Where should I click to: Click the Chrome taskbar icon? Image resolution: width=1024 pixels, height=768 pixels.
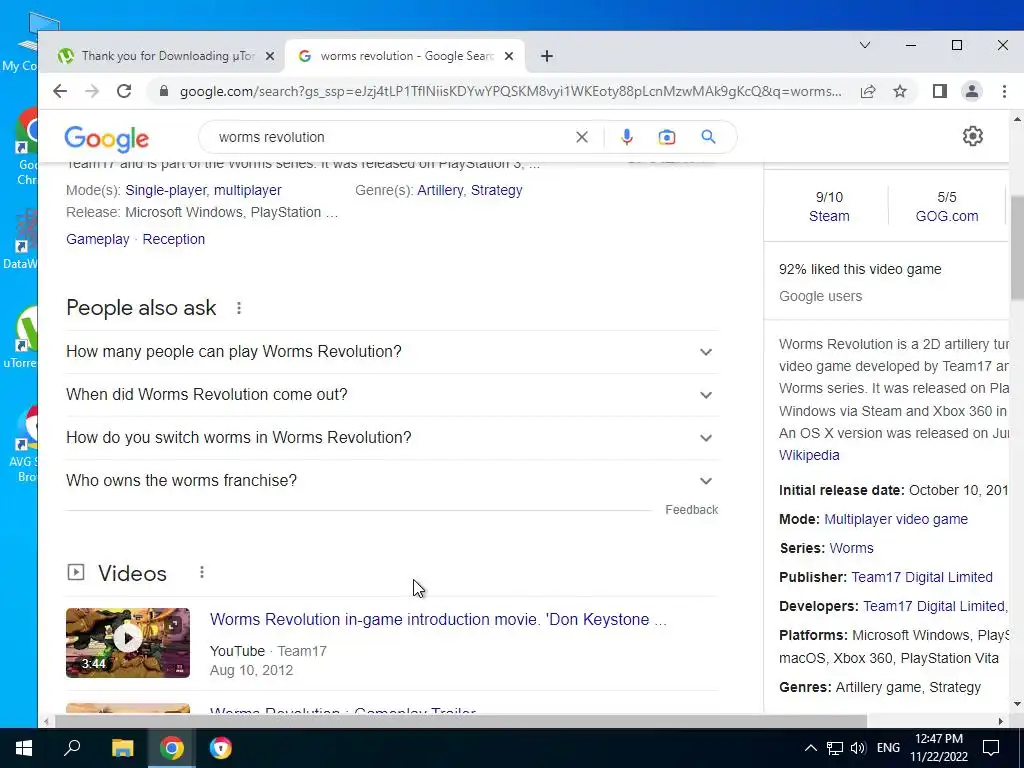point(172,748)
